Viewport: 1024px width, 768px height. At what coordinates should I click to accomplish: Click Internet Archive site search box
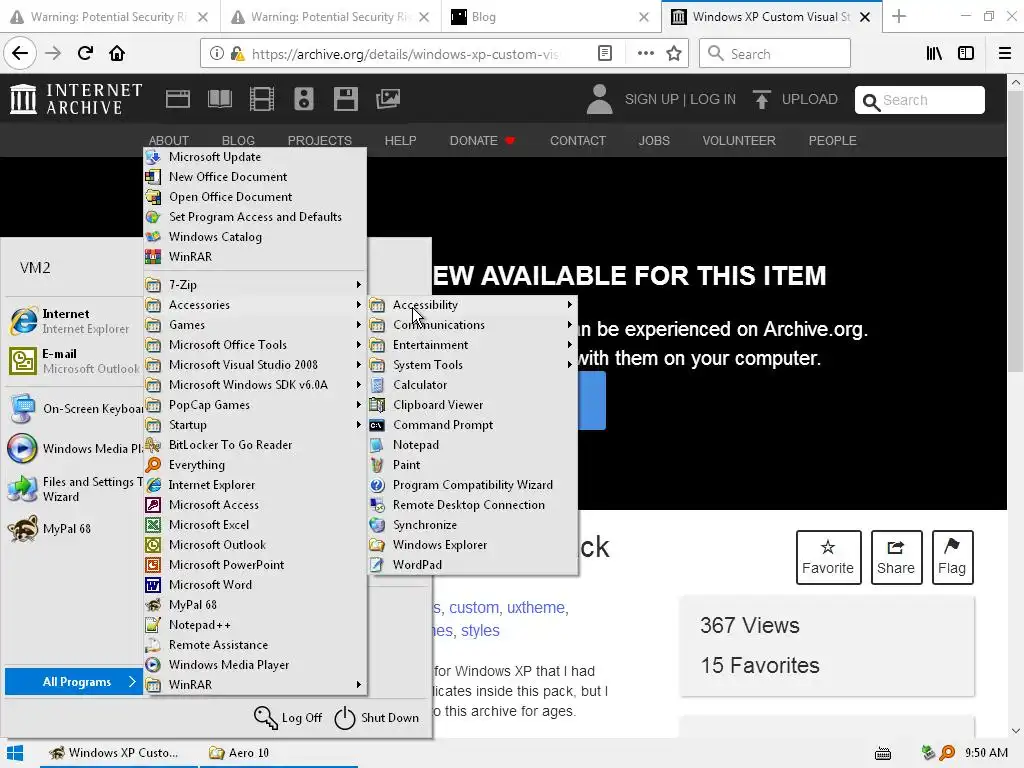tap(920, 100)
